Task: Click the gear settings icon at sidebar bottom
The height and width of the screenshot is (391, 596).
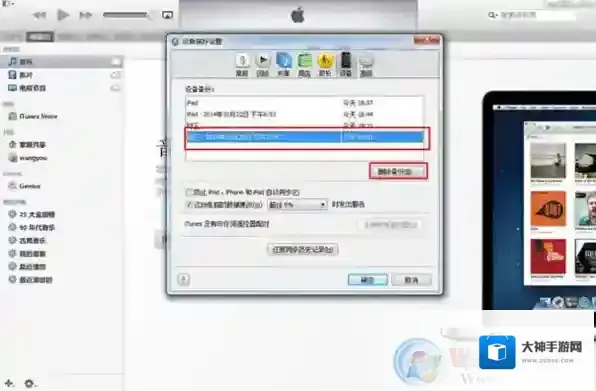Action: 29,383
